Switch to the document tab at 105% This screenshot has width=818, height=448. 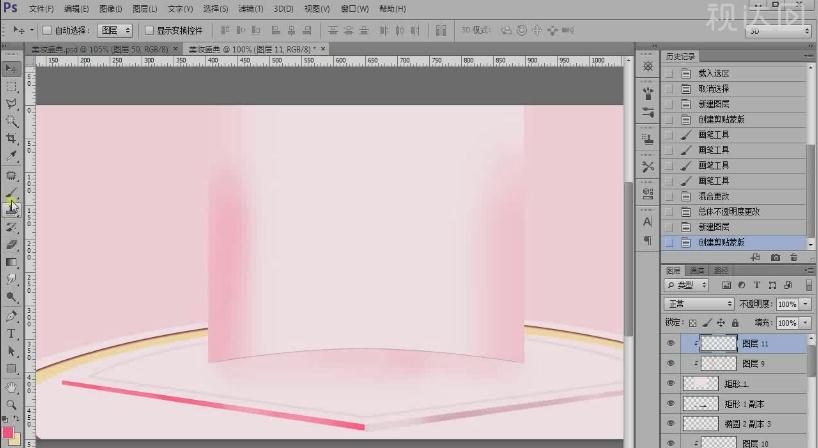pyautogui.click(x=92, y=48)
